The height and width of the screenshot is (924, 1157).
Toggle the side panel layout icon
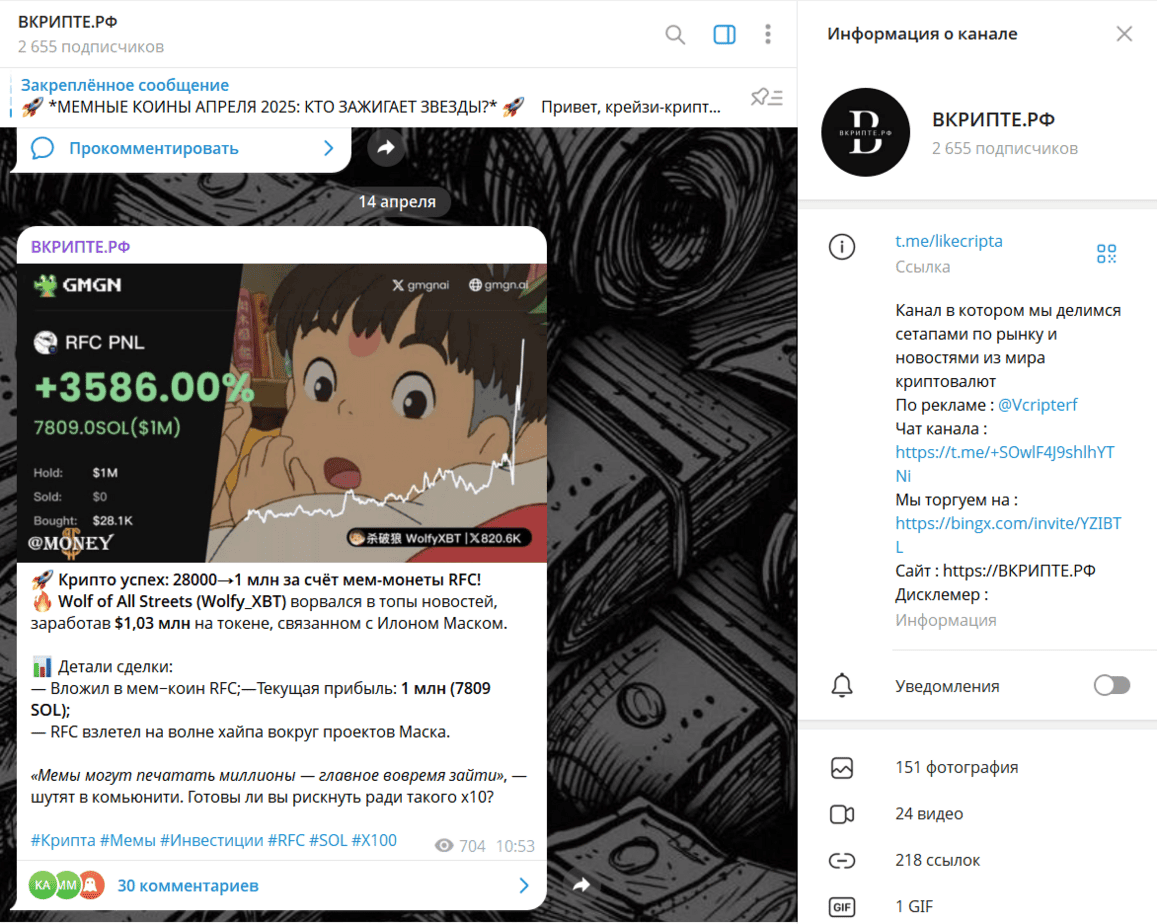pos(724,35)
